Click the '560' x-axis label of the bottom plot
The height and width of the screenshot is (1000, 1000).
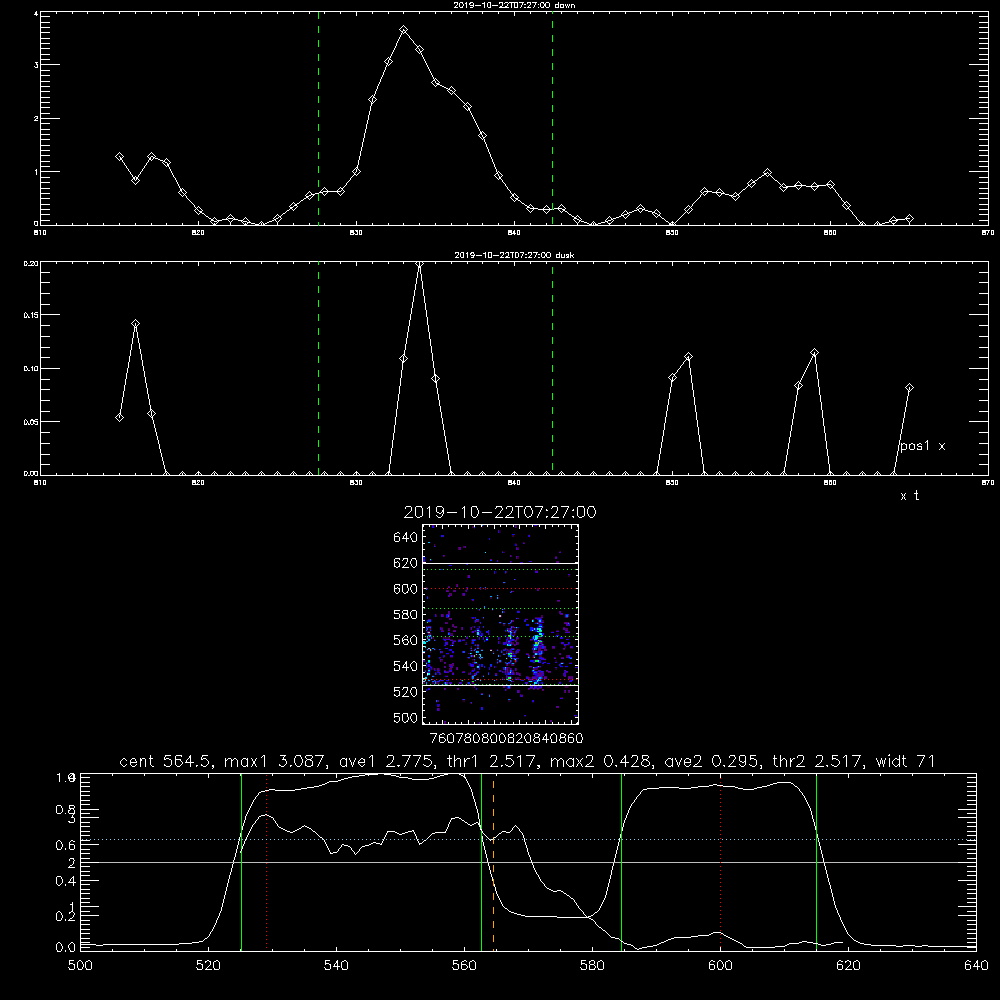pyautogui.click(x=464, y=966)
